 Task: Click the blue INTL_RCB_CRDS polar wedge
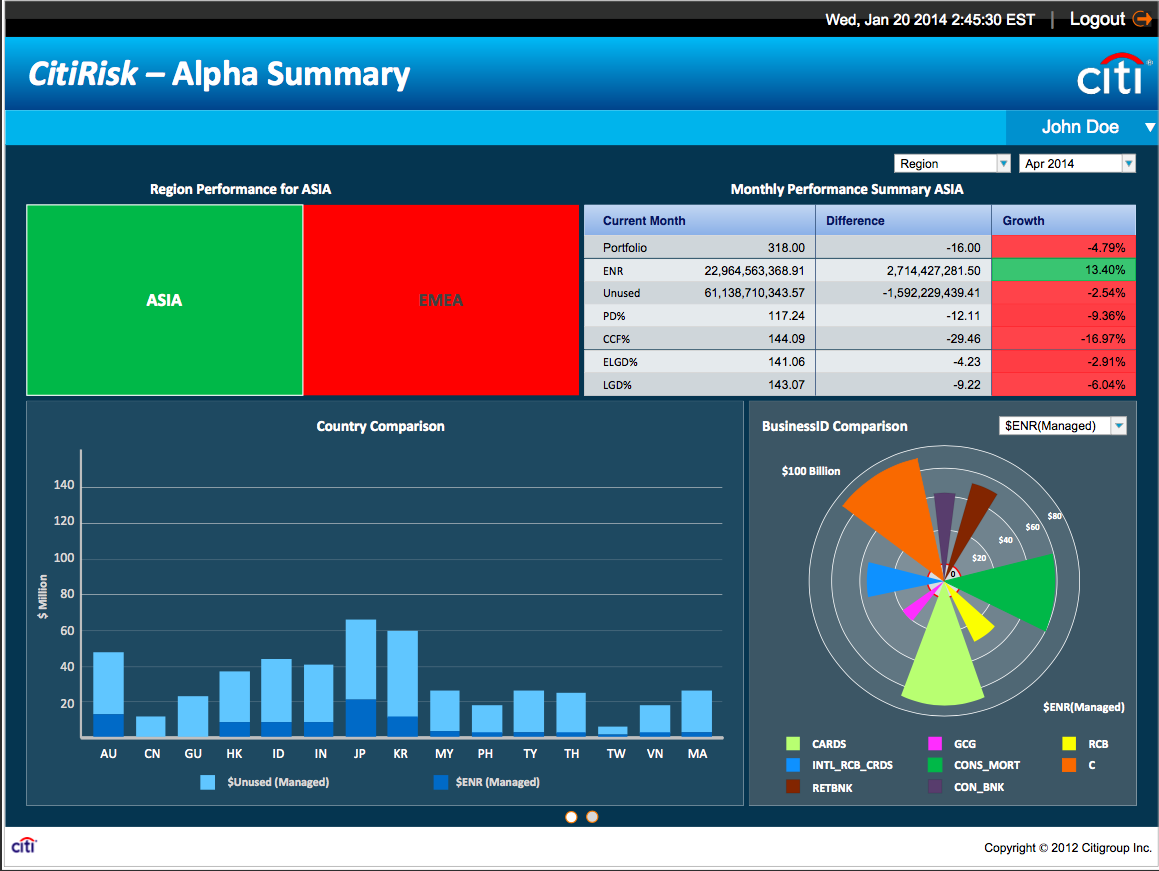[896, 578]
